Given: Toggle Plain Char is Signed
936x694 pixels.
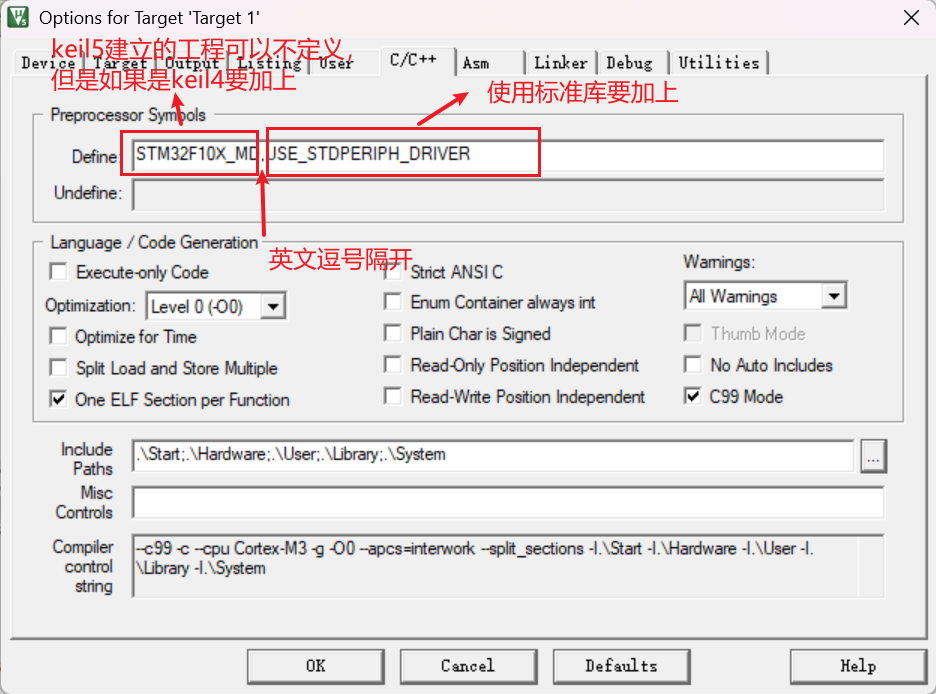Looking at the screenshot, I should click(393, 333).
